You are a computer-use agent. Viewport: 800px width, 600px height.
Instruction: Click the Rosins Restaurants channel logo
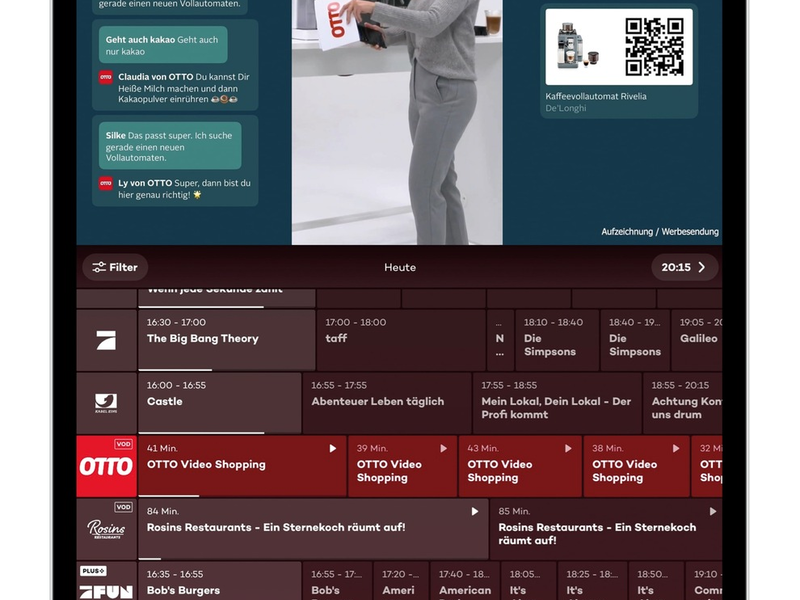tap(105, 527)
